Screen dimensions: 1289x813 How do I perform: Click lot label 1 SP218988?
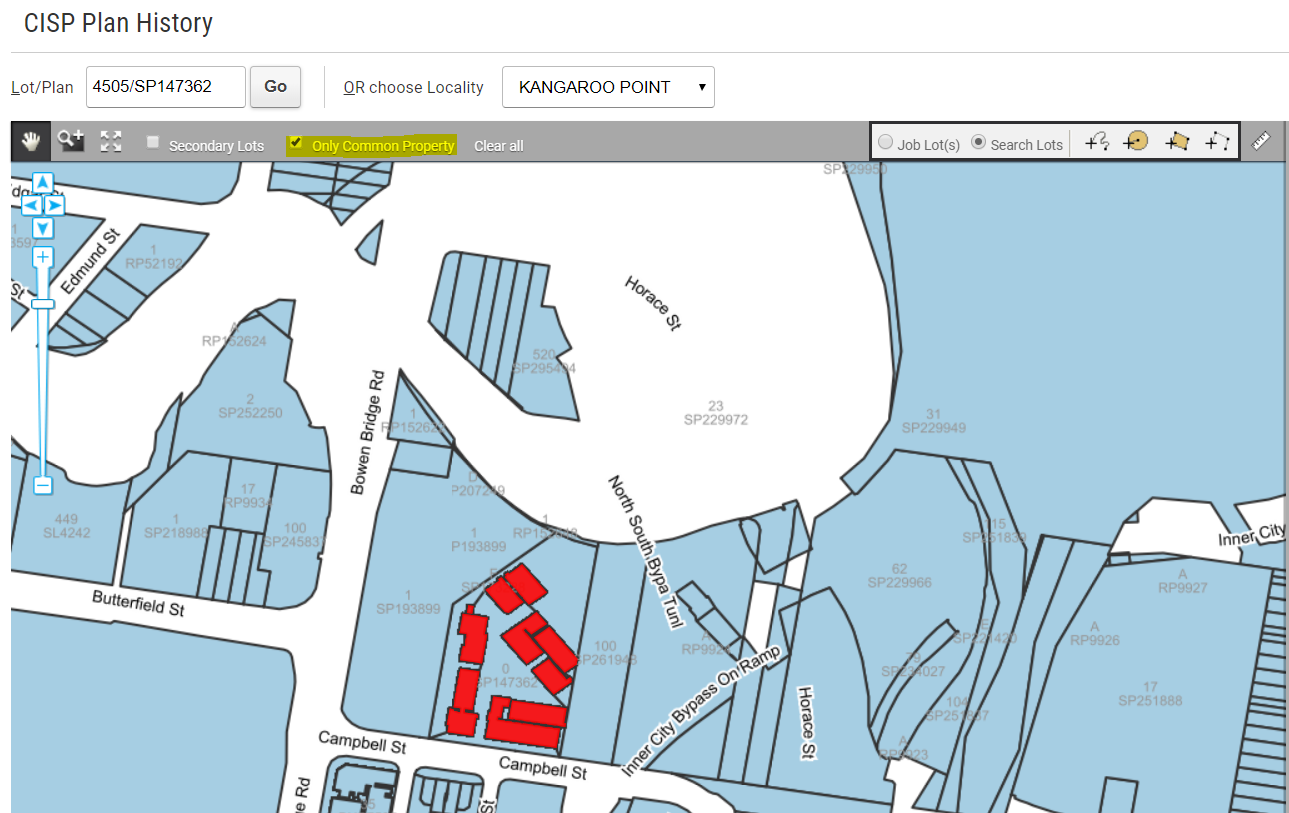click(x=176, y=526)
